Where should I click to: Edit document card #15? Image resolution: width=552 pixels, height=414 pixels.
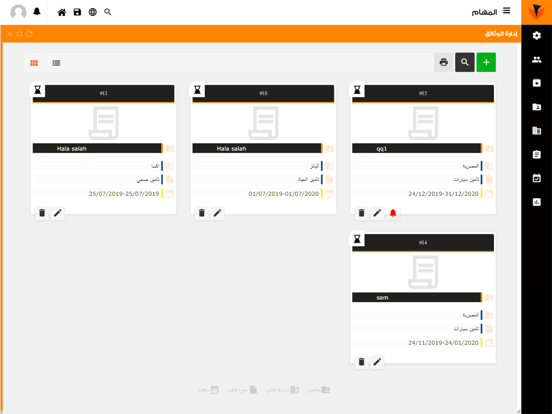click(377, 213)
